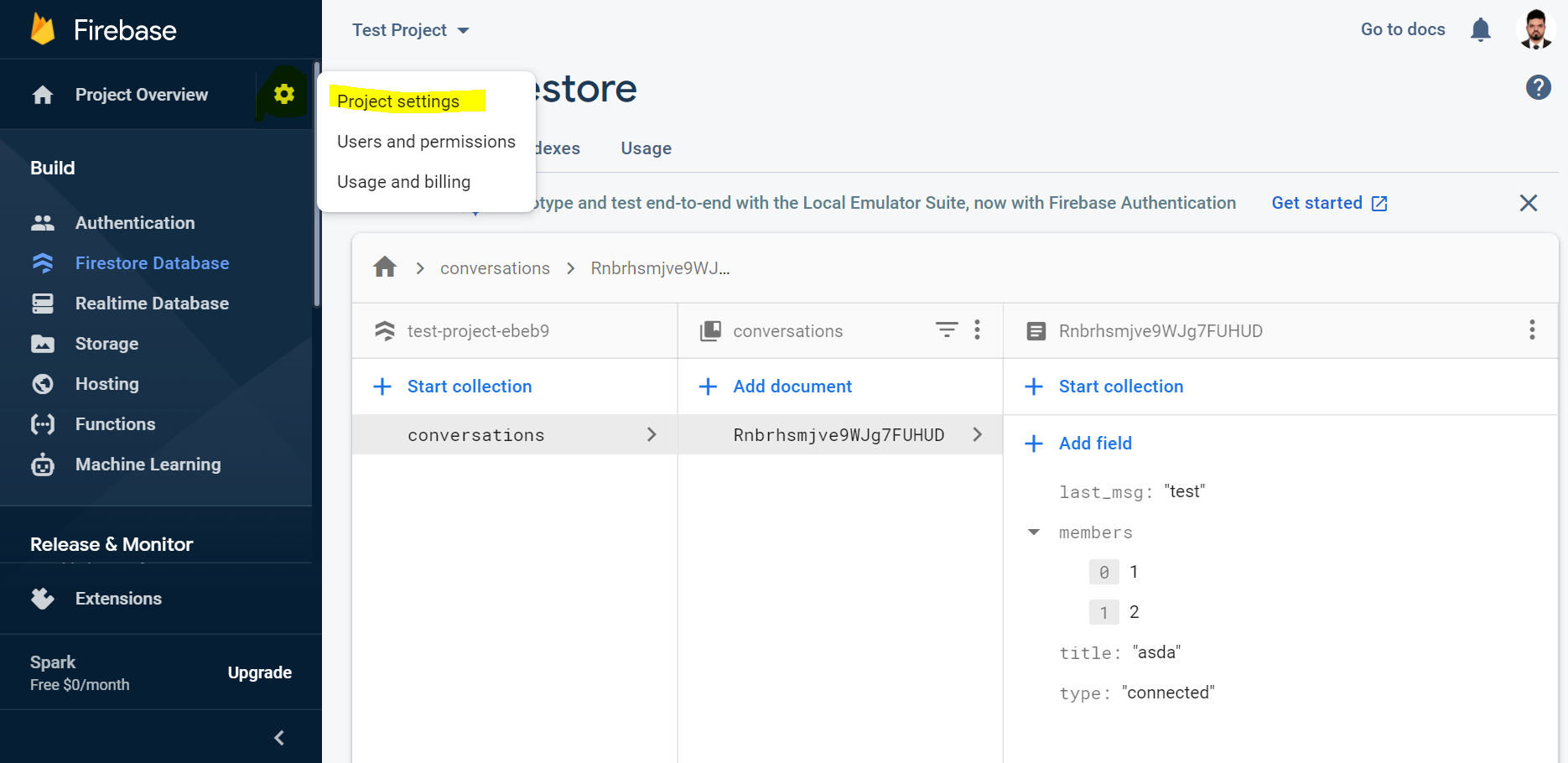Click the Rnbrhsmjve9WJ... breadcrumb
The image size is (1568, 763).
pyautogui.click(x=660, y=268)
